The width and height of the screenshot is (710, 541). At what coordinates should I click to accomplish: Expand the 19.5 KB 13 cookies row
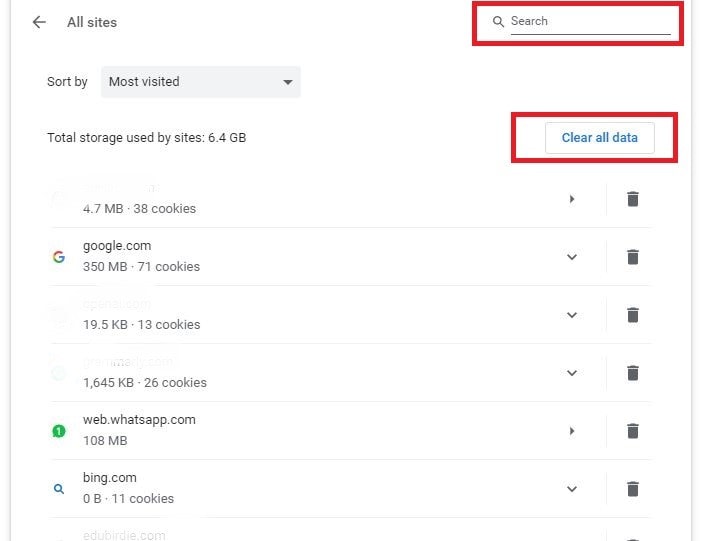[x=572, y=315]
